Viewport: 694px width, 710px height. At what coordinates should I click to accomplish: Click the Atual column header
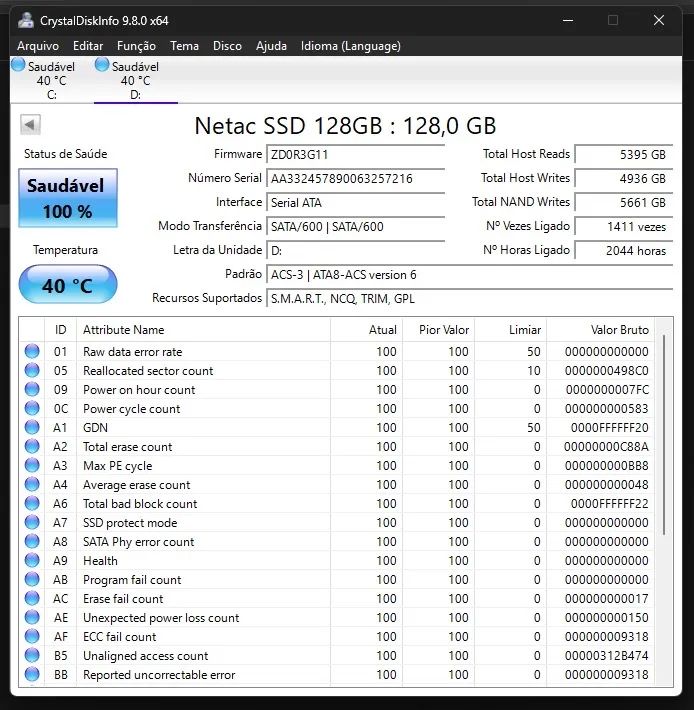point(366,330)
